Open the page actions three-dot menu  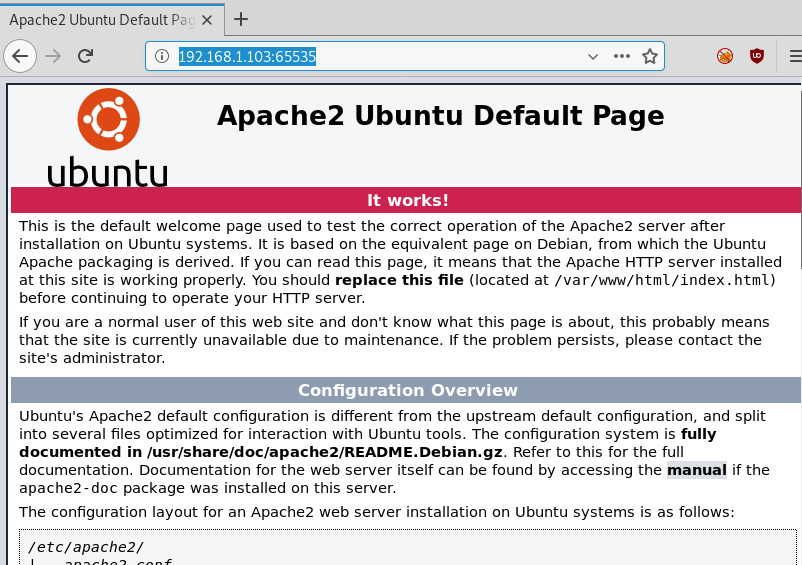pos(621,56)
